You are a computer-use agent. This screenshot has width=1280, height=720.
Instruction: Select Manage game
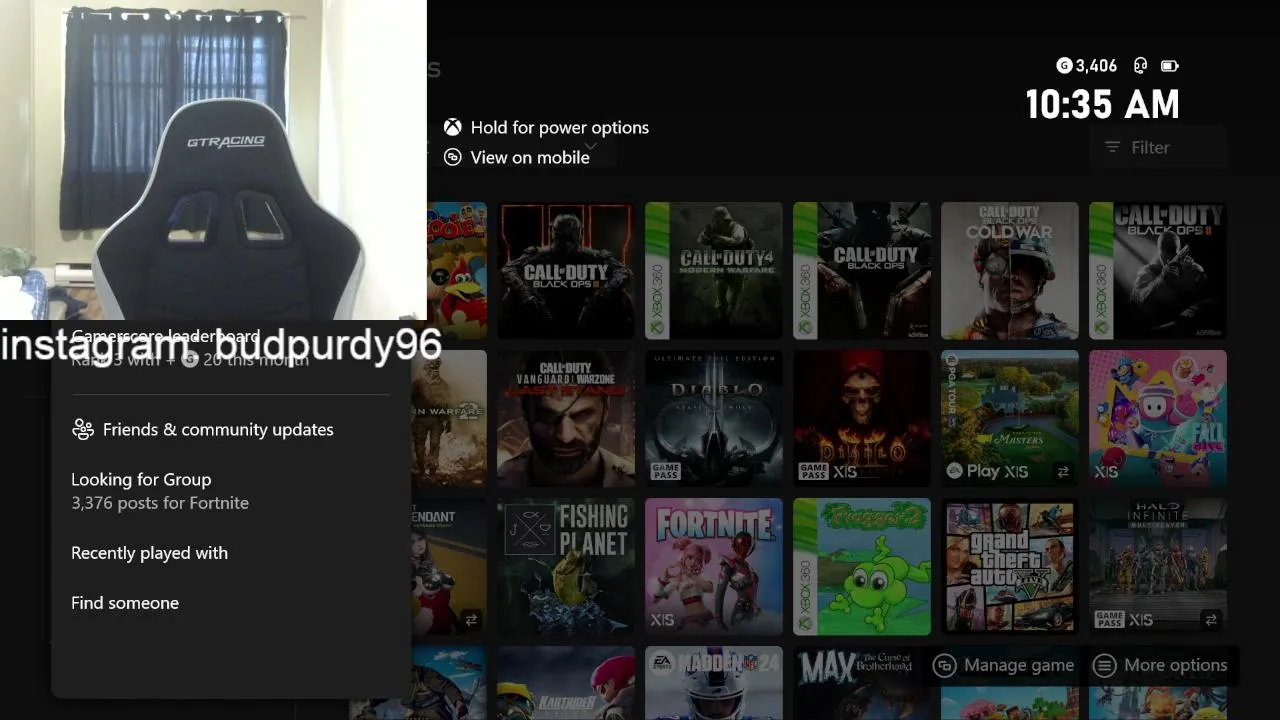click(x=1003, y=665)
